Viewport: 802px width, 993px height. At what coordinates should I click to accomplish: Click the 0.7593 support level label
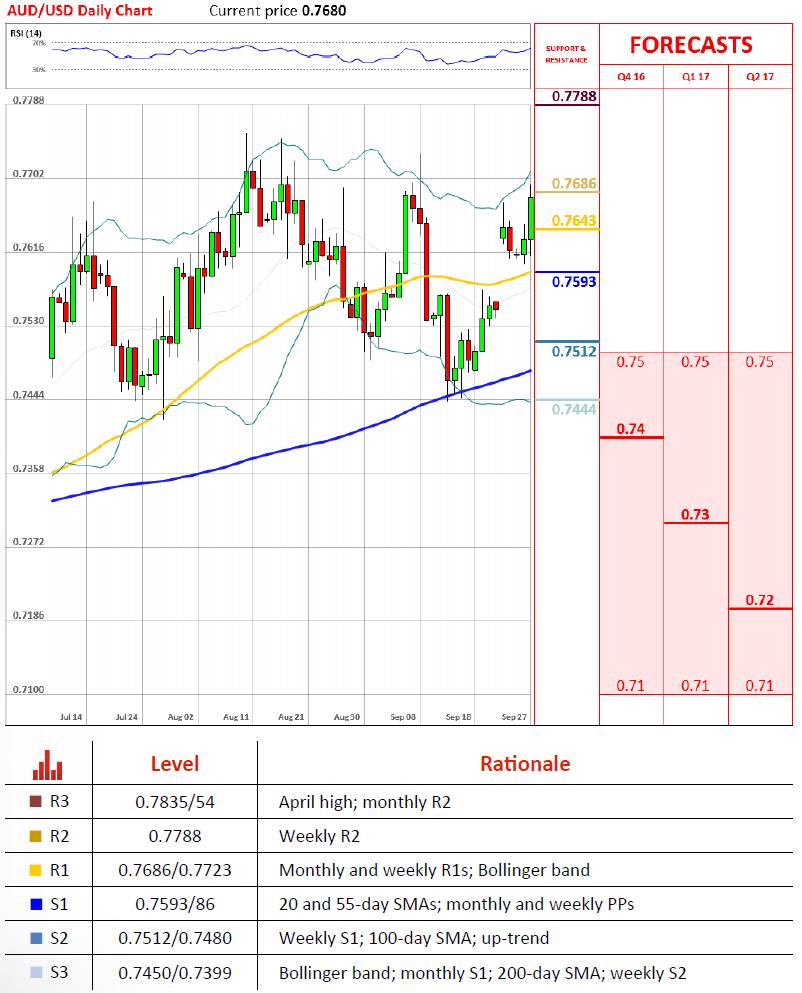point(574,282)
